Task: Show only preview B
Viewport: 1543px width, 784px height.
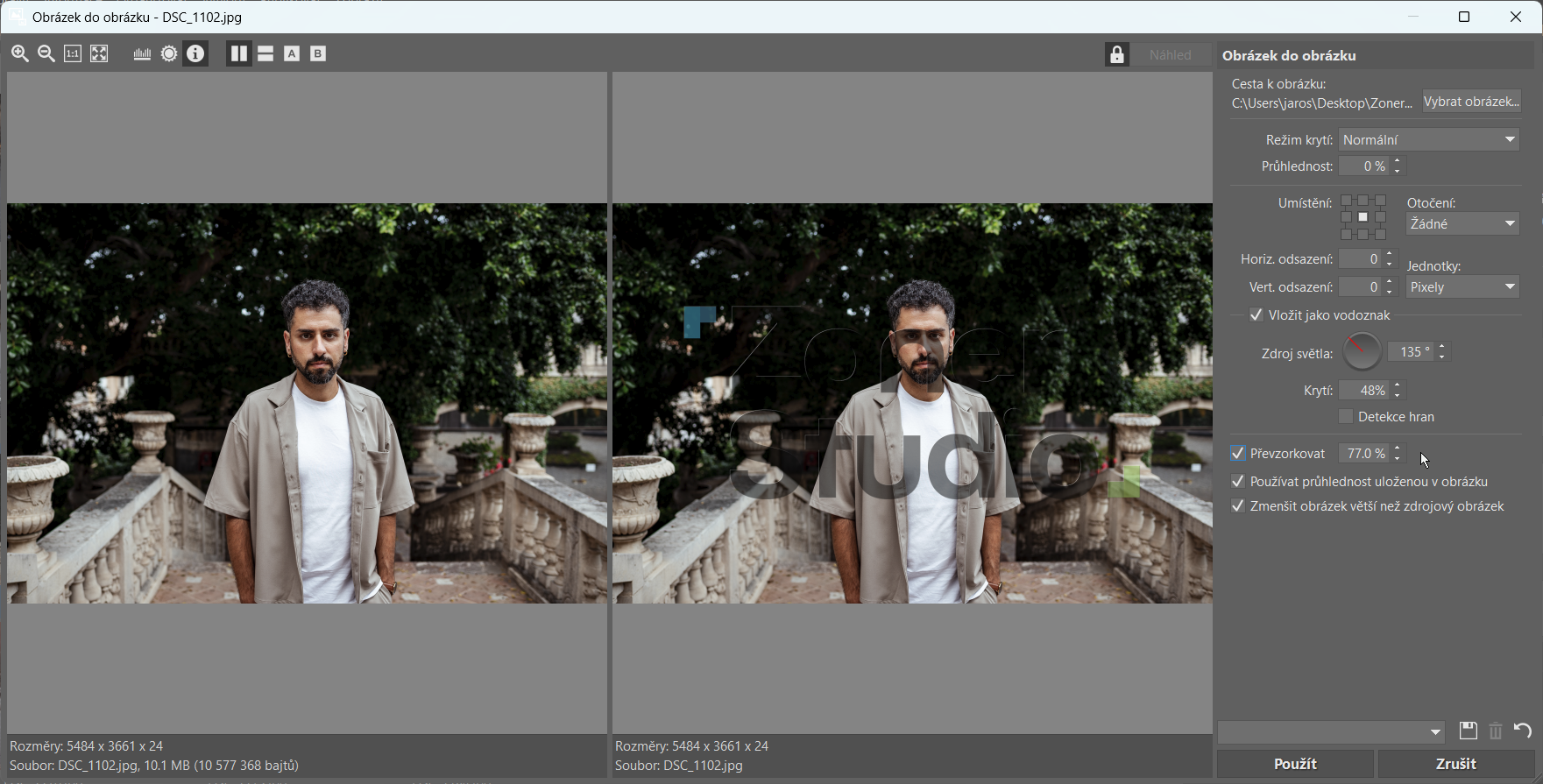Action: (318, 53)
